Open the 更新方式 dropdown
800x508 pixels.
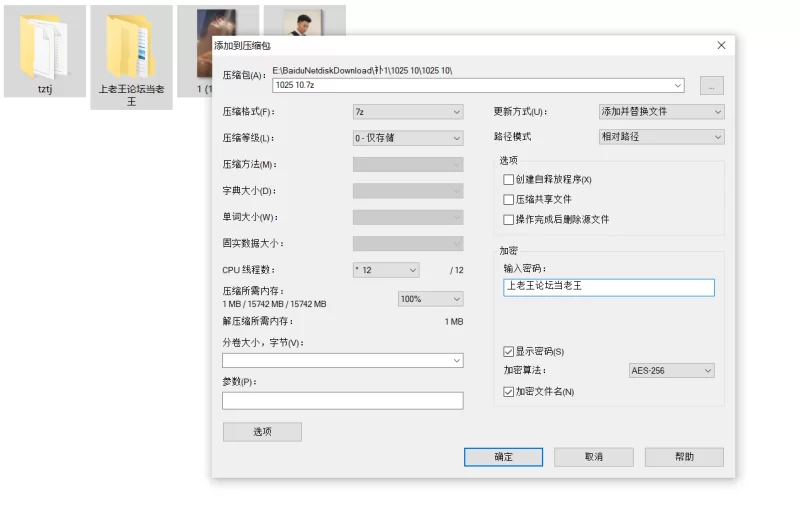click(x=660, y=111)
